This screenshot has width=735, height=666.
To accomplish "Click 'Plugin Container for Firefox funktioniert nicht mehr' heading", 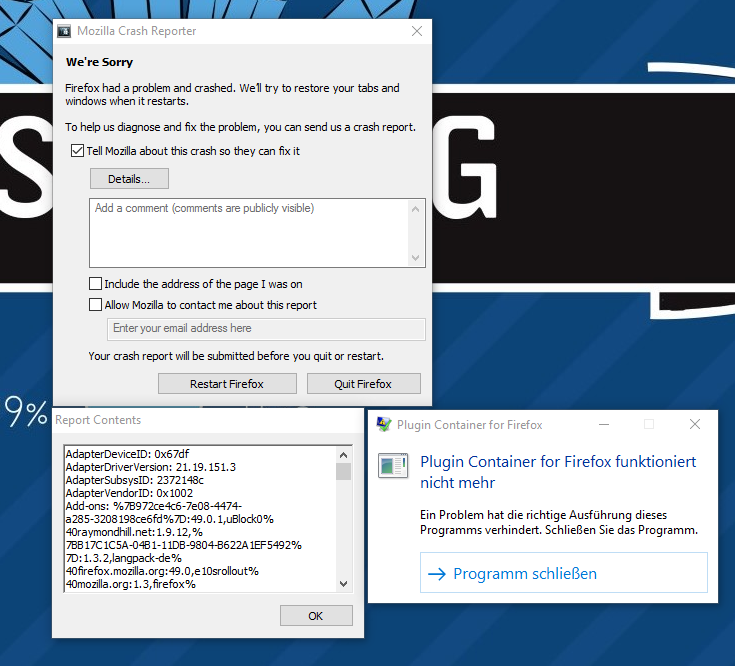I will click(x=558, y=472).
